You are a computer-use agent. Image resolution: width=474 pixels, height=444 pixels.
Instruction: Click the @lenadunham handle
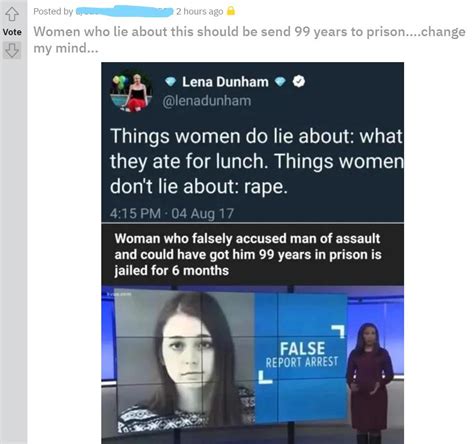pos(207,101)
